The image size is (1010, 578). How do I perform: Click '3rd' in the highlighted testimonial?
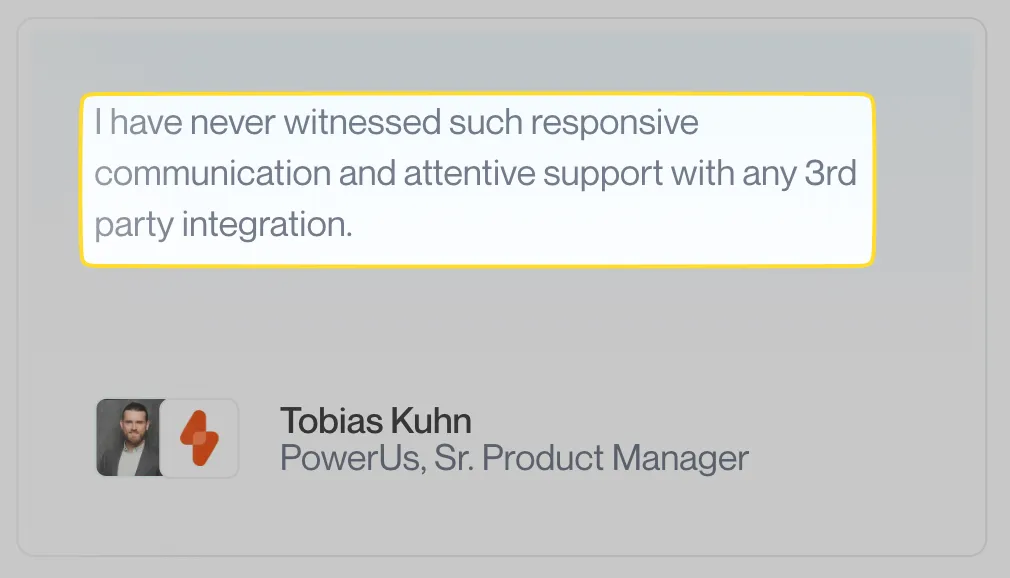pos(830,173)
